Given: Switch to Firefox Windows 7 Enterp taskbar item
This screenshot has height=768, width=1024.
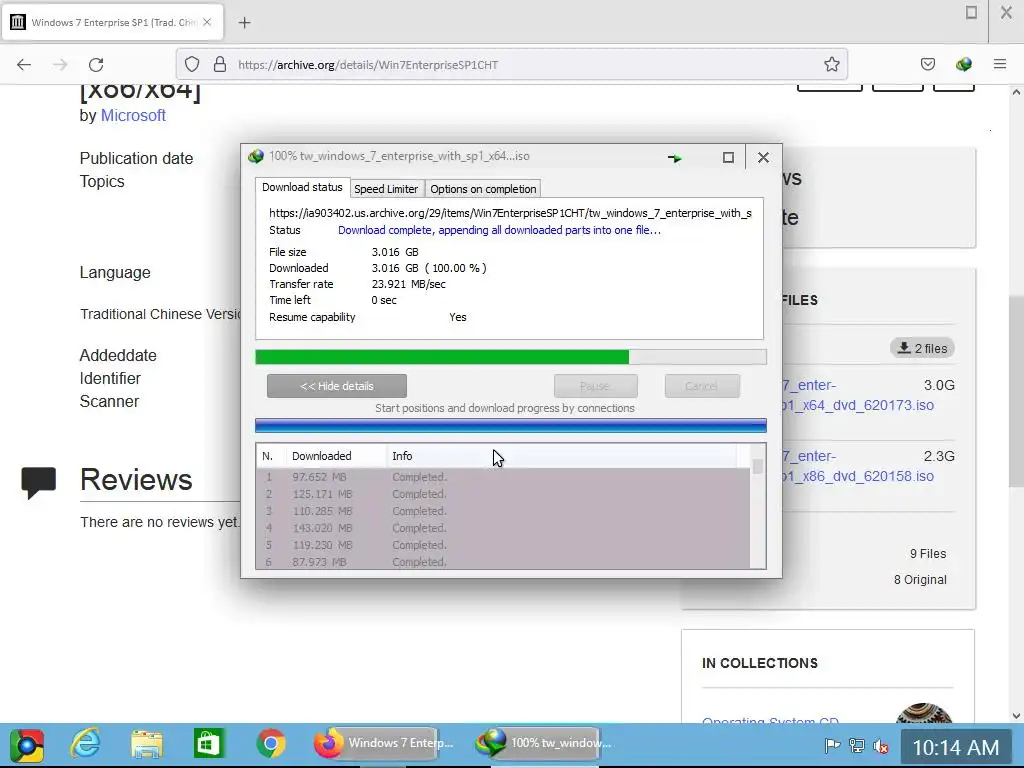Looking at the screenshot, I should point(383,743).
